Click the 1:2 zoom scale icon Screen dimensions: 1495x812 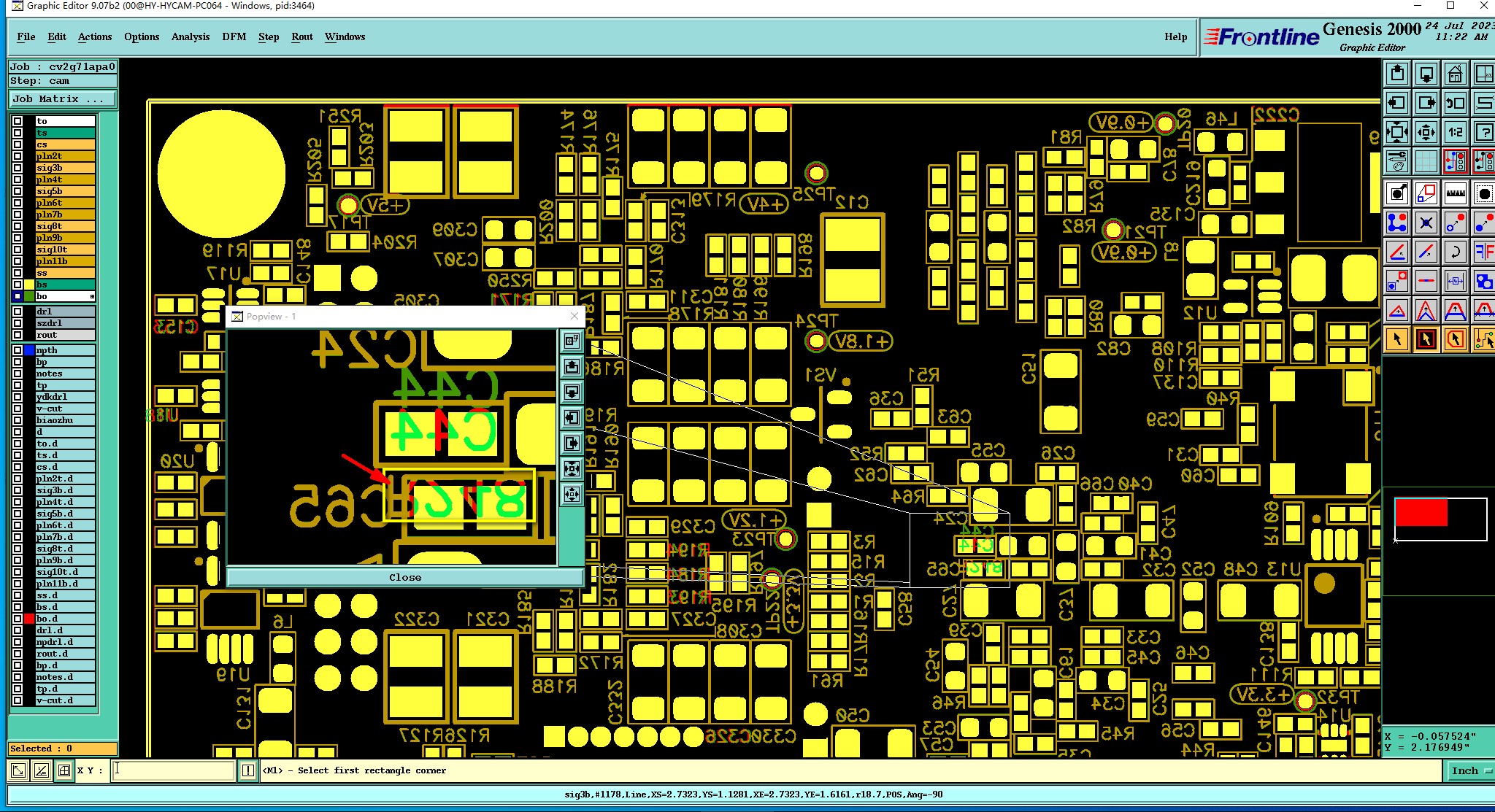pyautogui.click(x=1455, y=132)
